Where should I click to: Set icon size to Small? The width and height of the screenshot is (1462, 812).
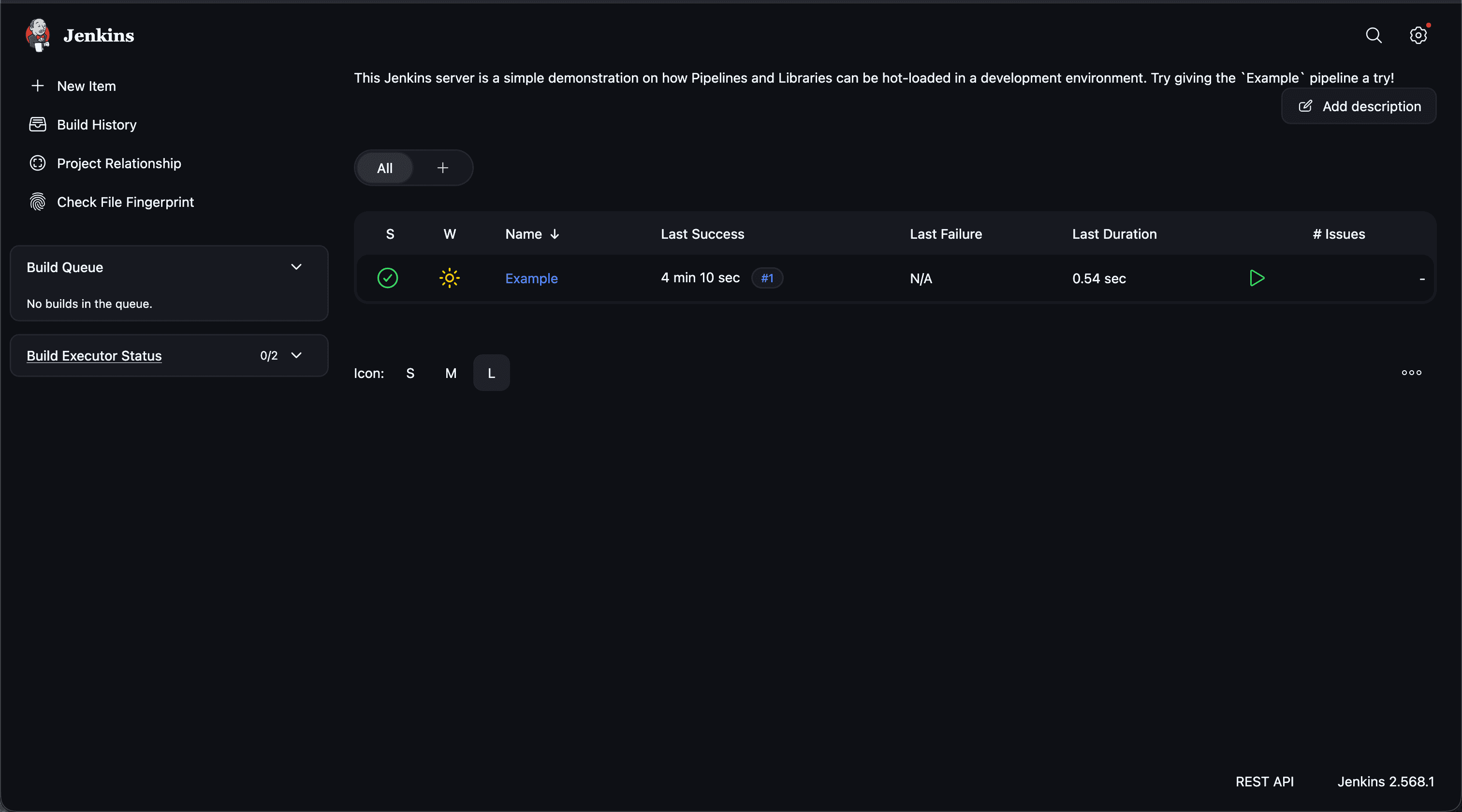pyautogui.click(x=410, y=373)
